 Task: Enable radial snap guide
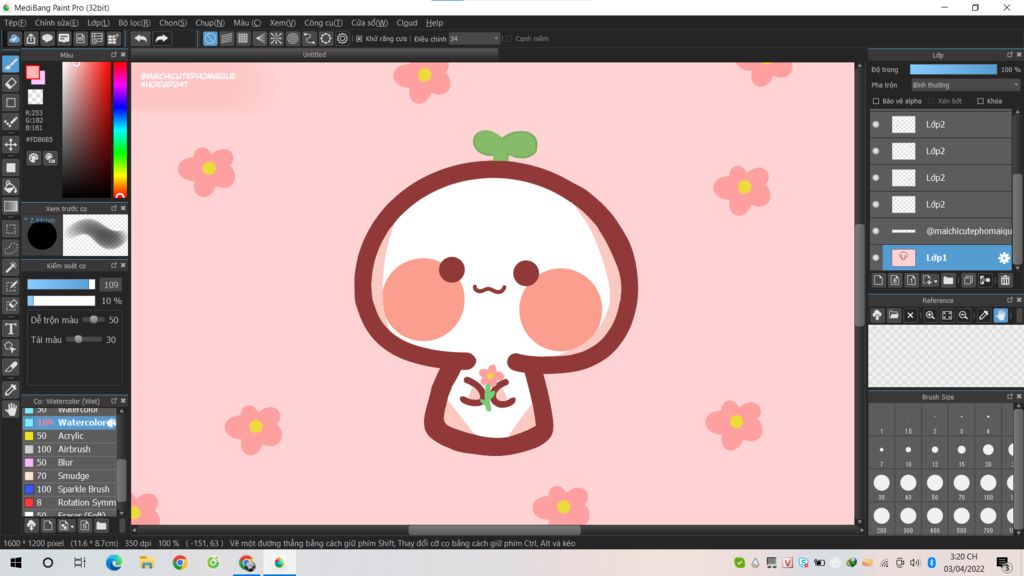point(276,39)
